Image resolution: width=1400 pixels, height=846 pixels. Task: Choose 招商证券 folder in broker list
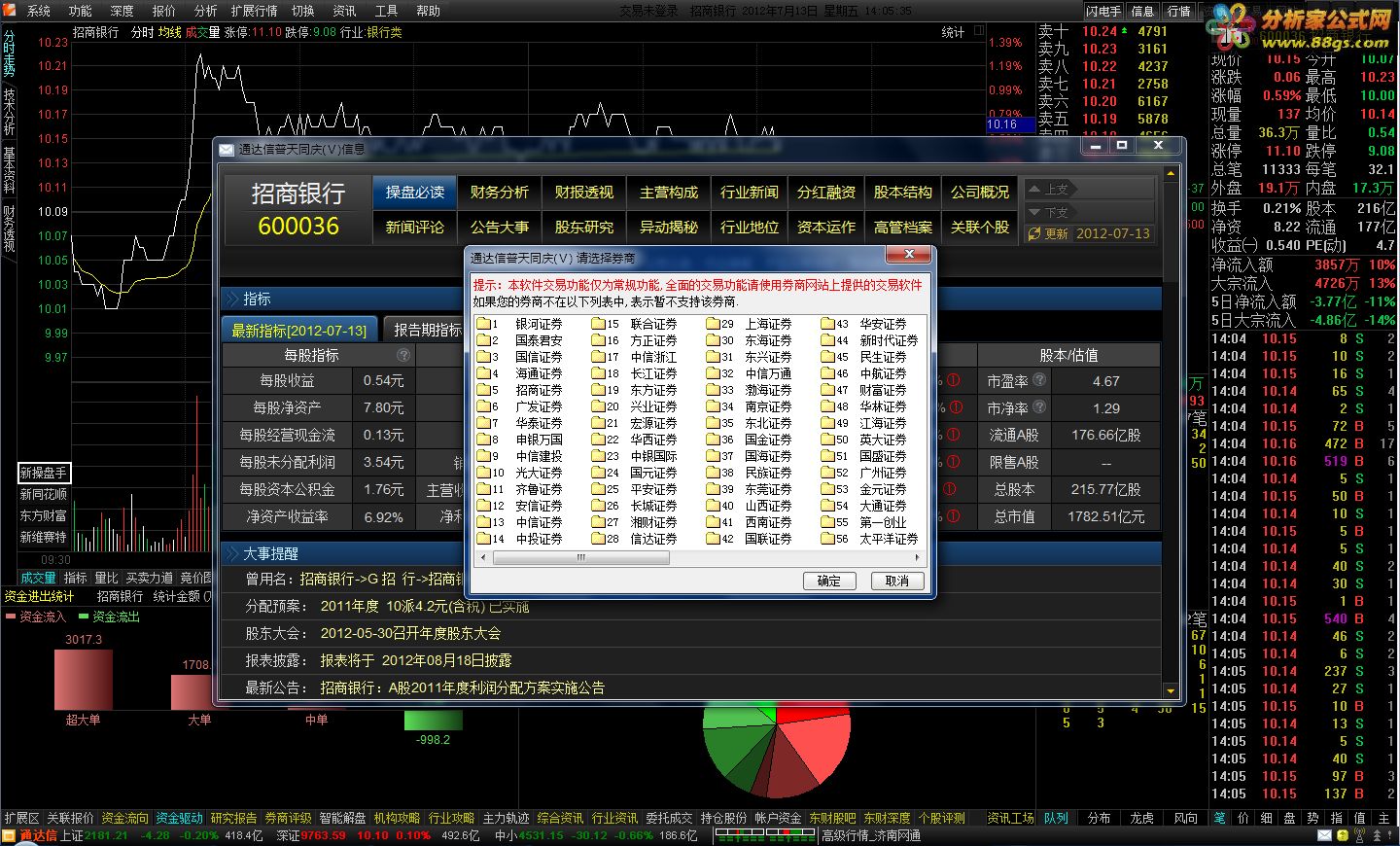click(x=520, y=390)
